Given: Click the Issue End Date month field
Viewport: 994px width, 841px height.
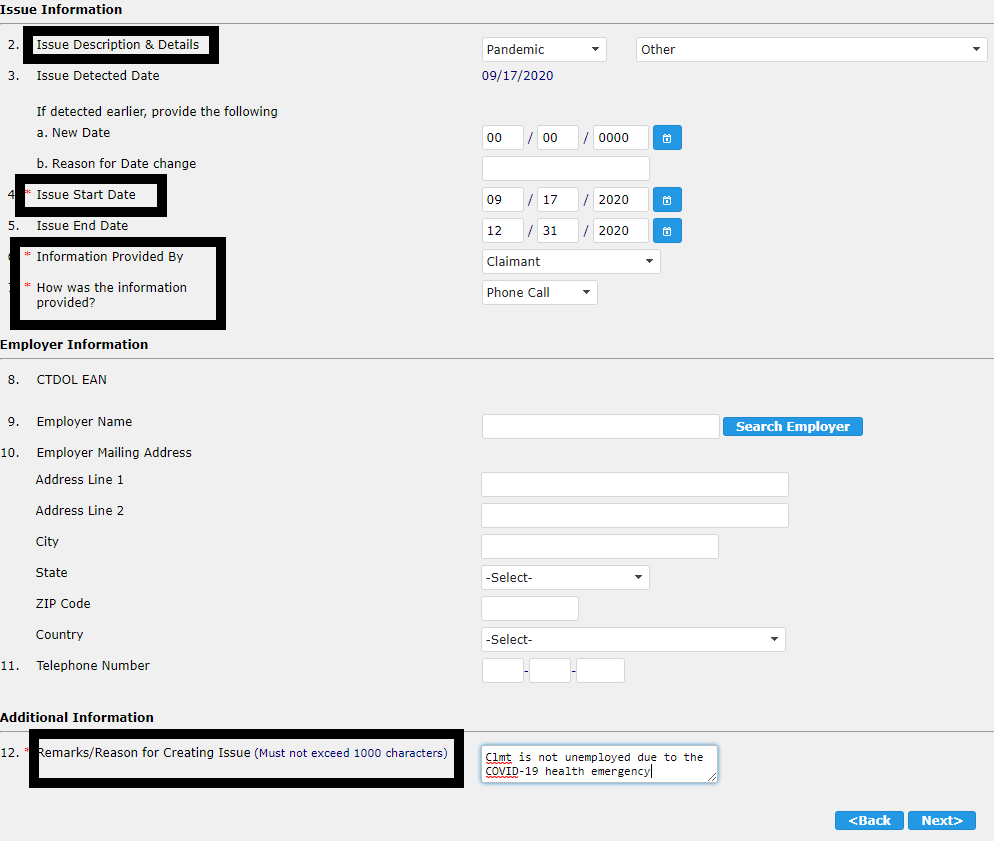Looking at the screenshot, I should (502, 231).
